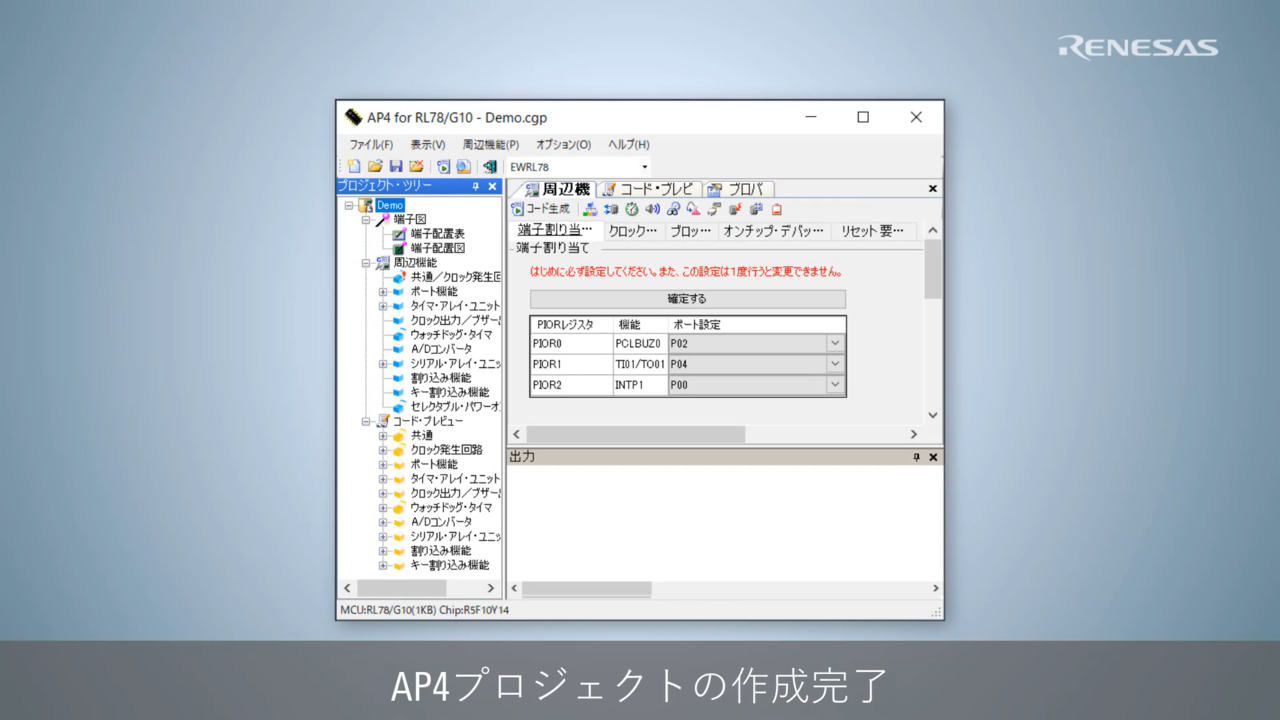
Task: Switch to the 周辺機 peripheral tab
Action: [x=556, y=189]
